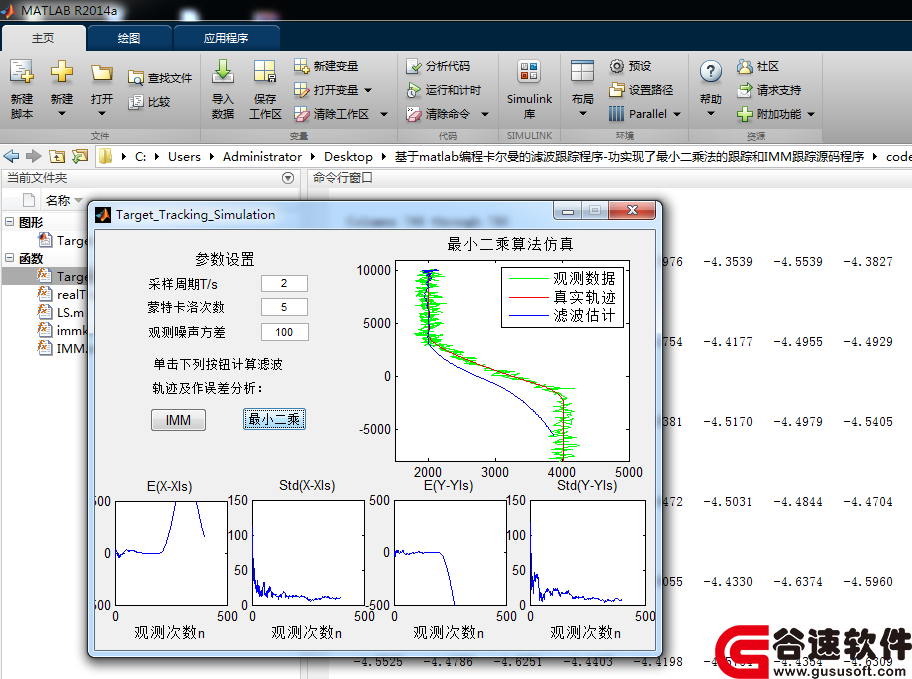Click the 观测噪声方差 input field
The height and width of the screenshot is (679, 912).
(284, 332)
